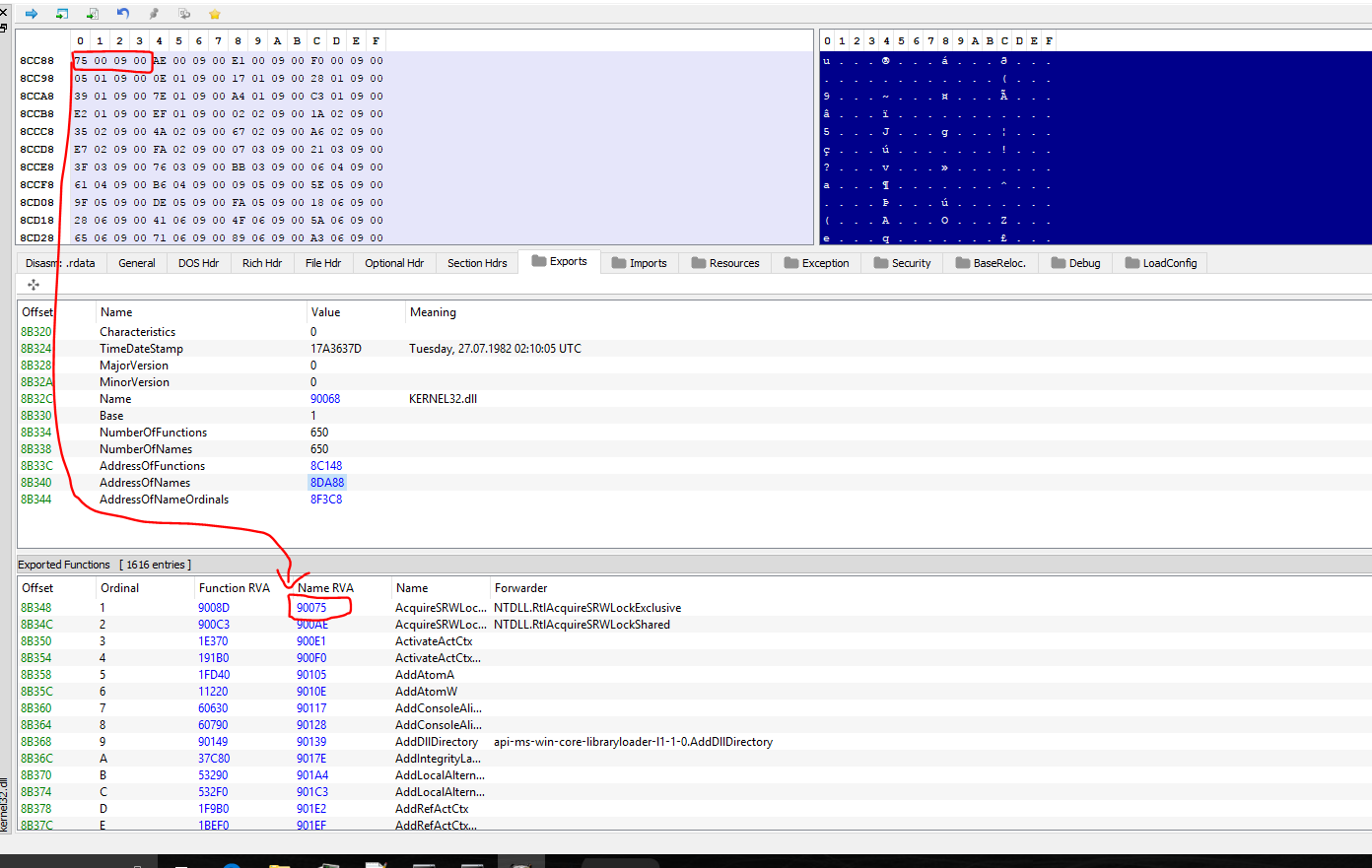This screenshot has width=1372, height=868.
Task: Select the Tuesday, 27.07.1982 timestamp meaning
Action: coord(495,349)
